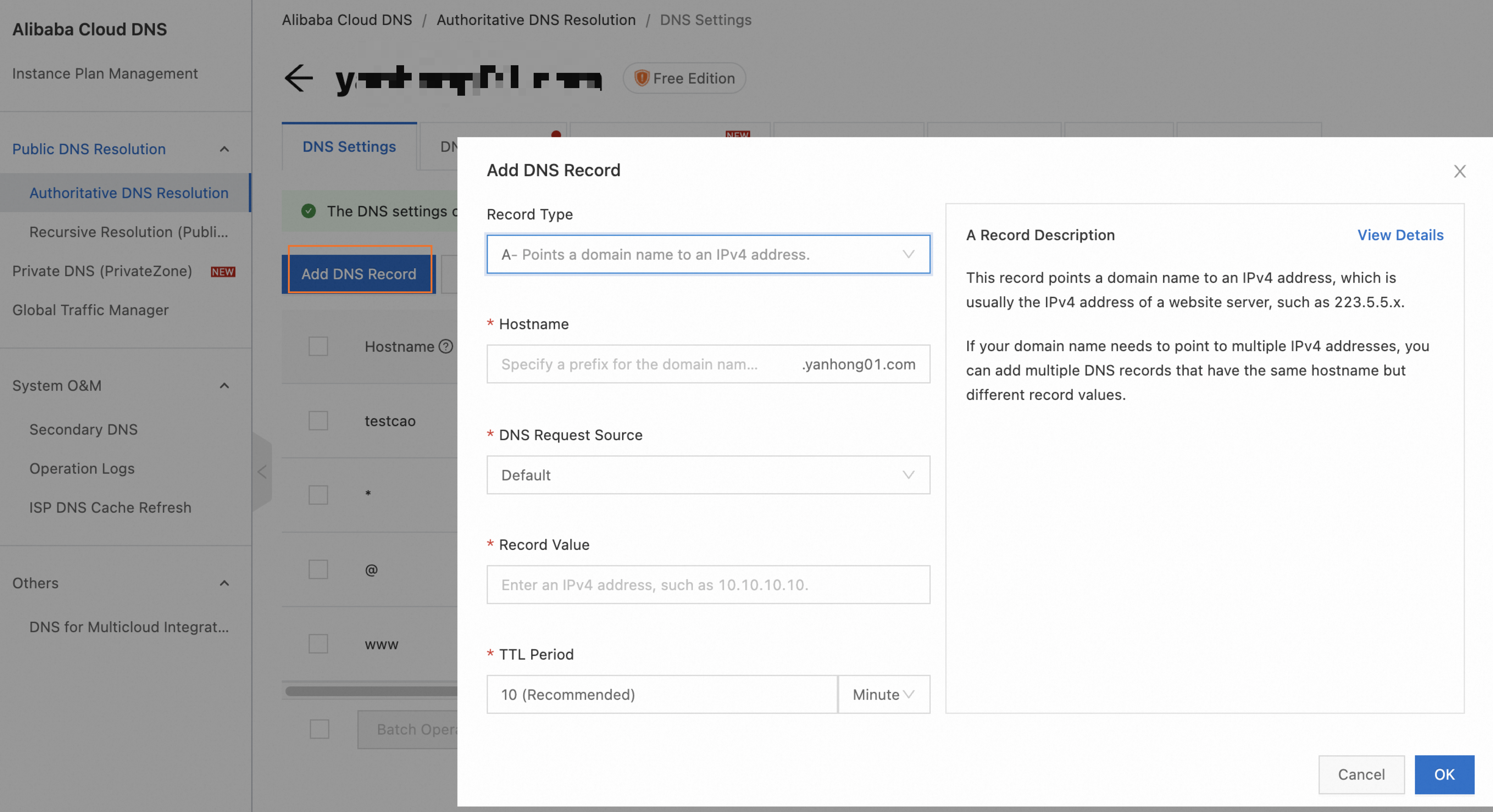Switch to the DNS Settings tab

[x=349, y=147]
